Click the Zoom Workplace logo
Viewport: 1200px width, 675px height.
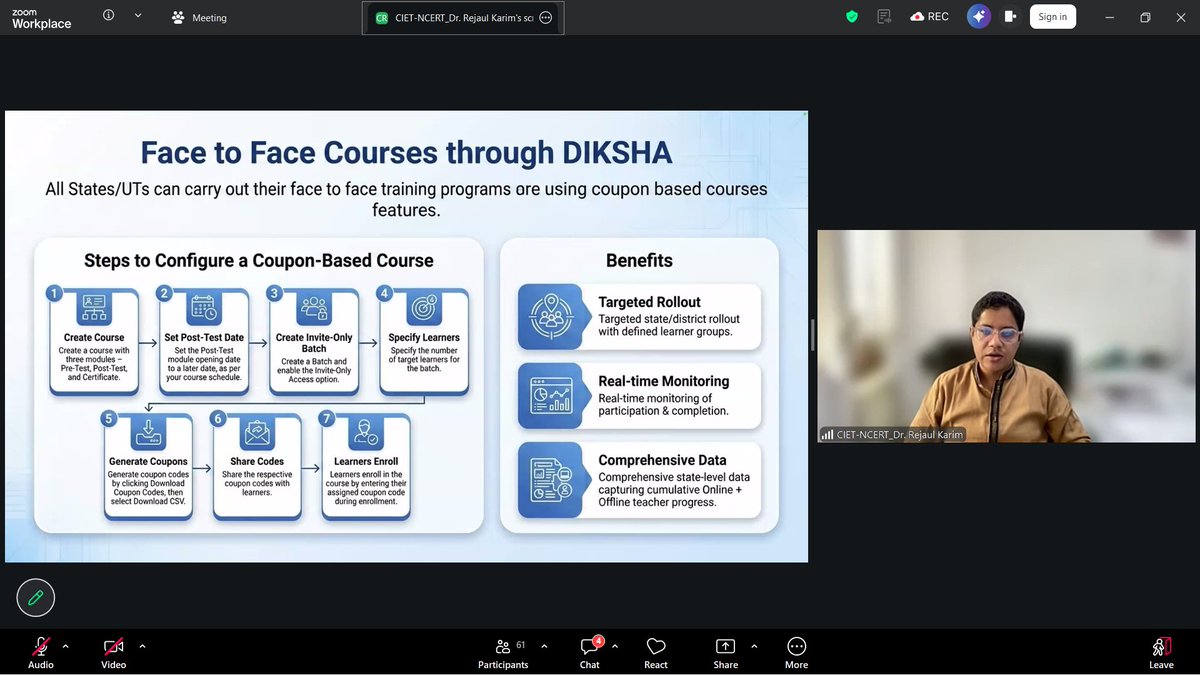[x=42, y=17]
